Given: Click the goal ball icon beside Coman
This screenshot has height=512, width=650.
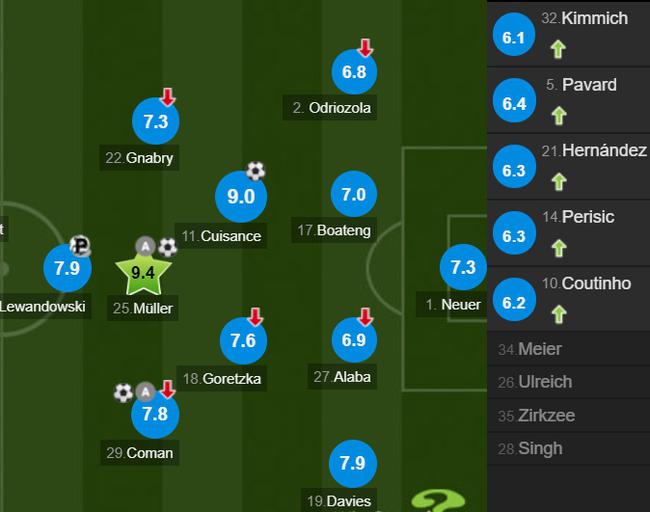Looking at the screenshot, I should [124, 392].
